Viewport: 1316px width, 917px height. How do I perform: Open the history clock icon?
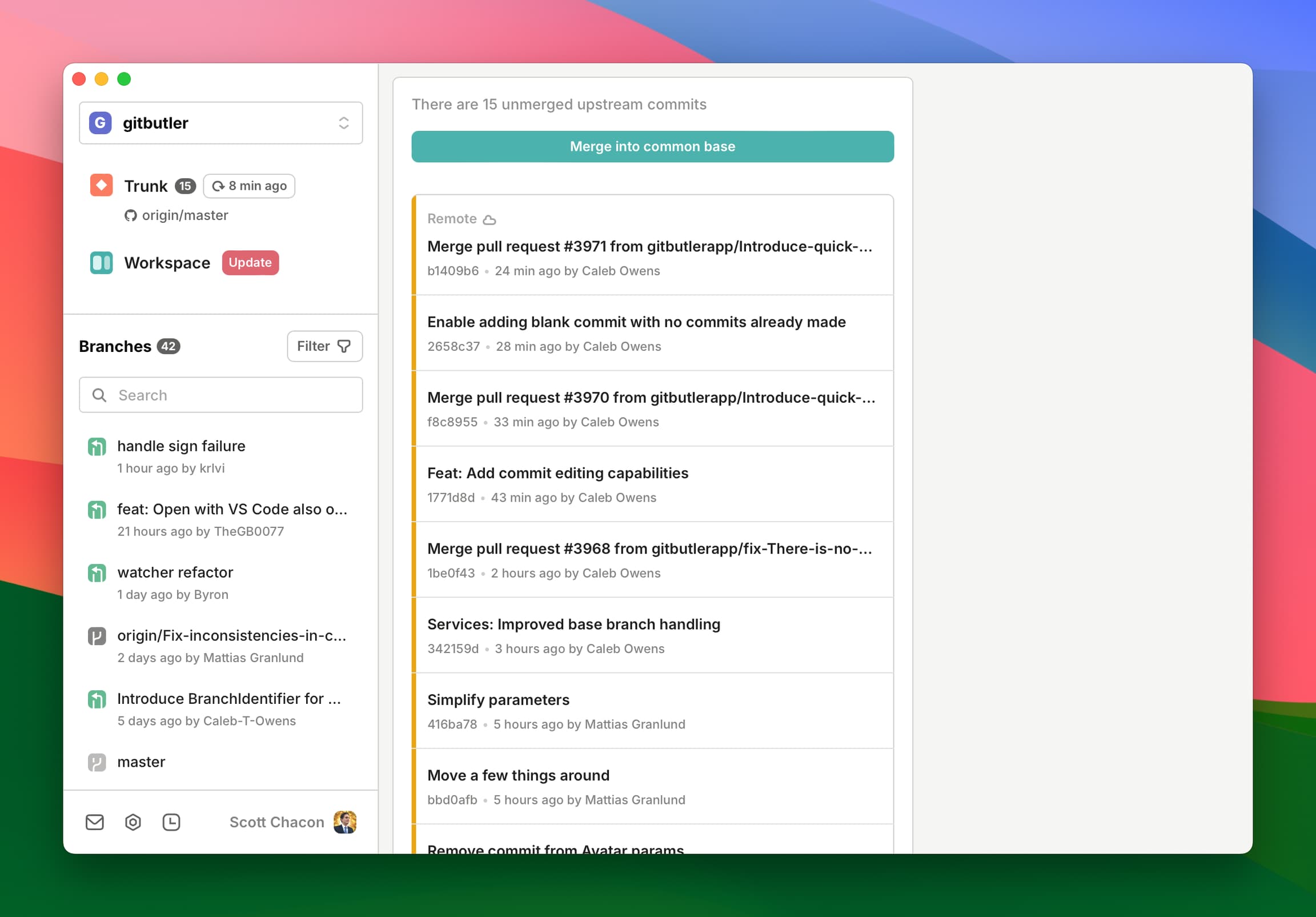click(171, 822)
